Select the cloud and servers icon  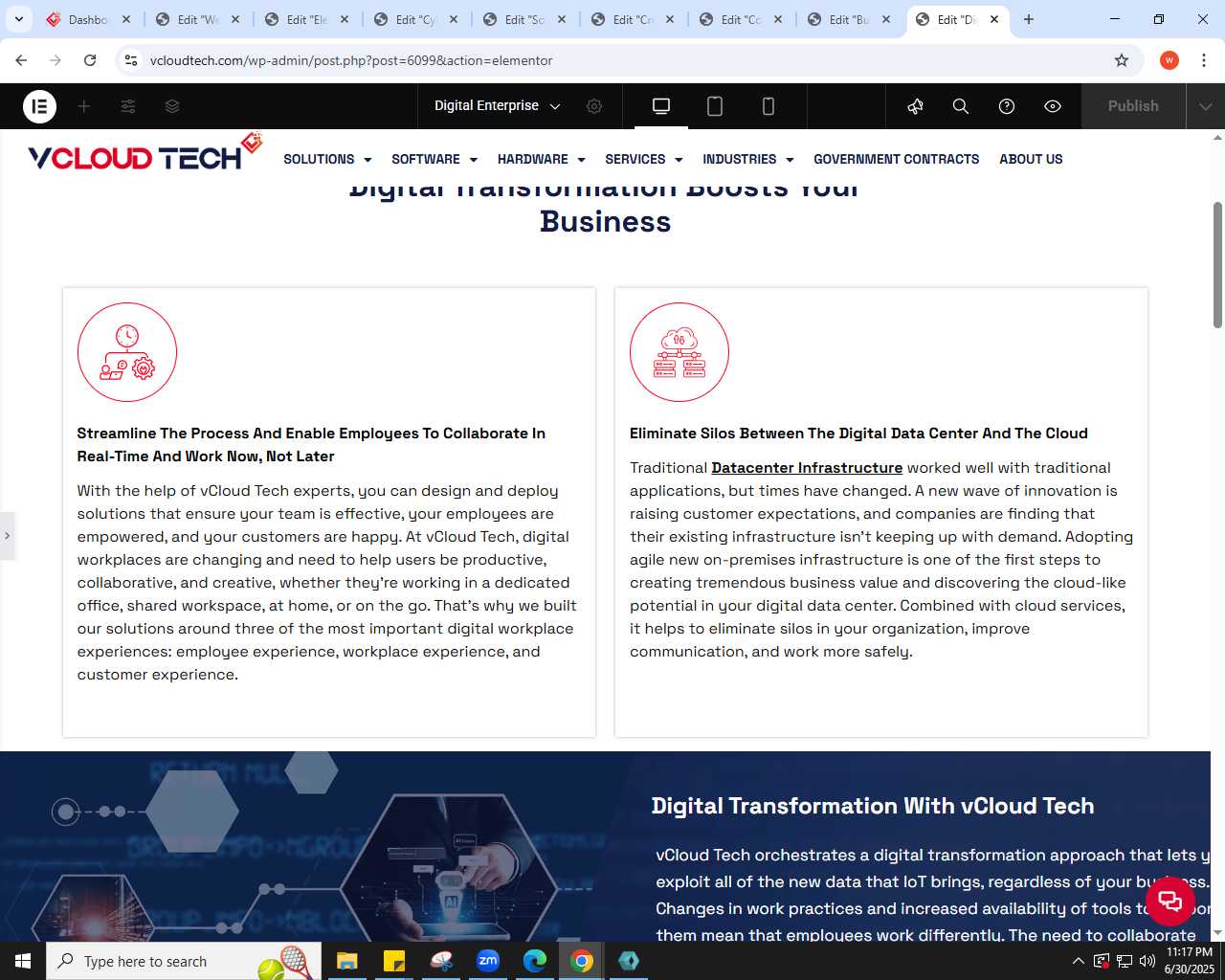(679, 352)
